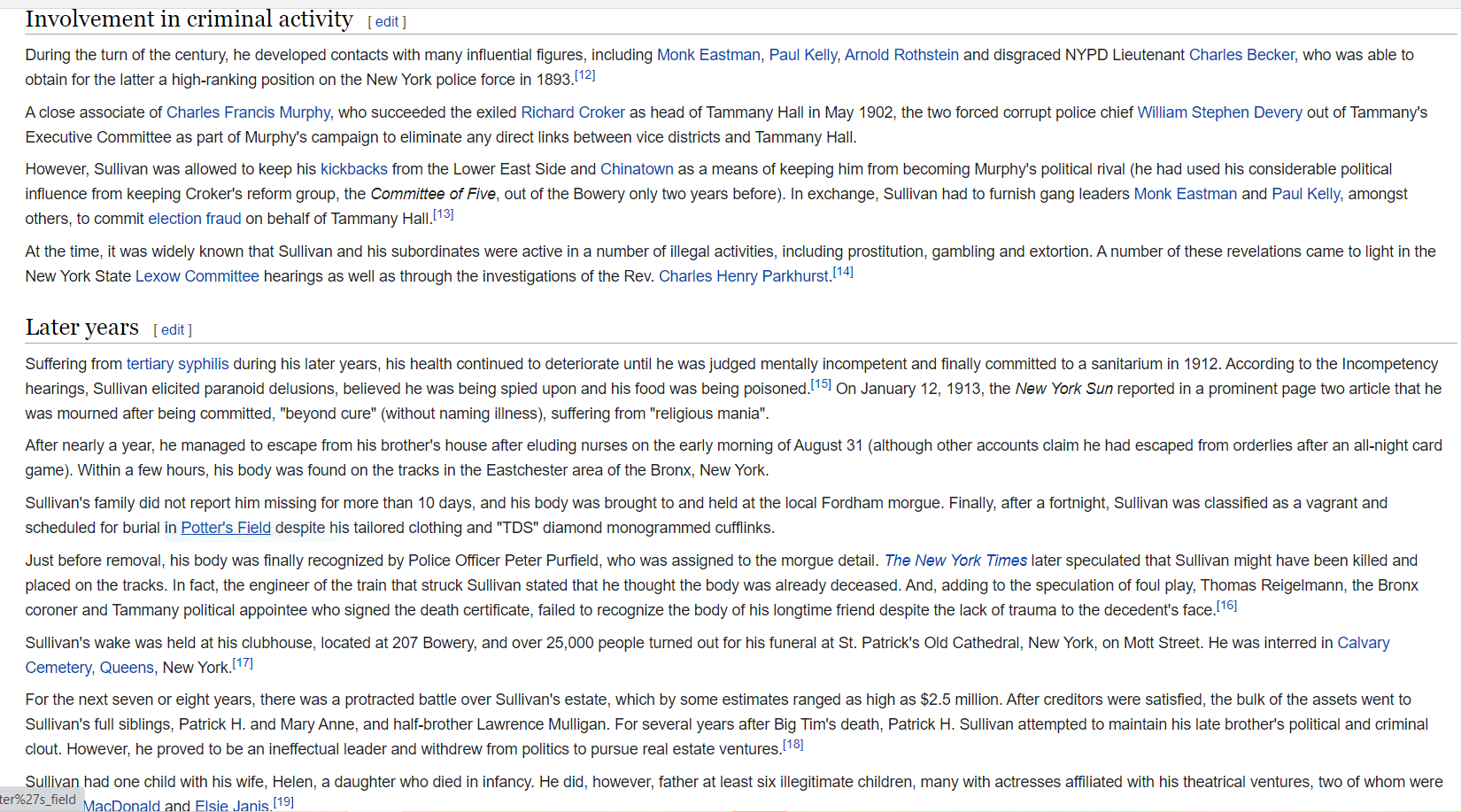
Task: Click the 'Thomas Reigelmann' name in the text
Action: pos(1272,585)
